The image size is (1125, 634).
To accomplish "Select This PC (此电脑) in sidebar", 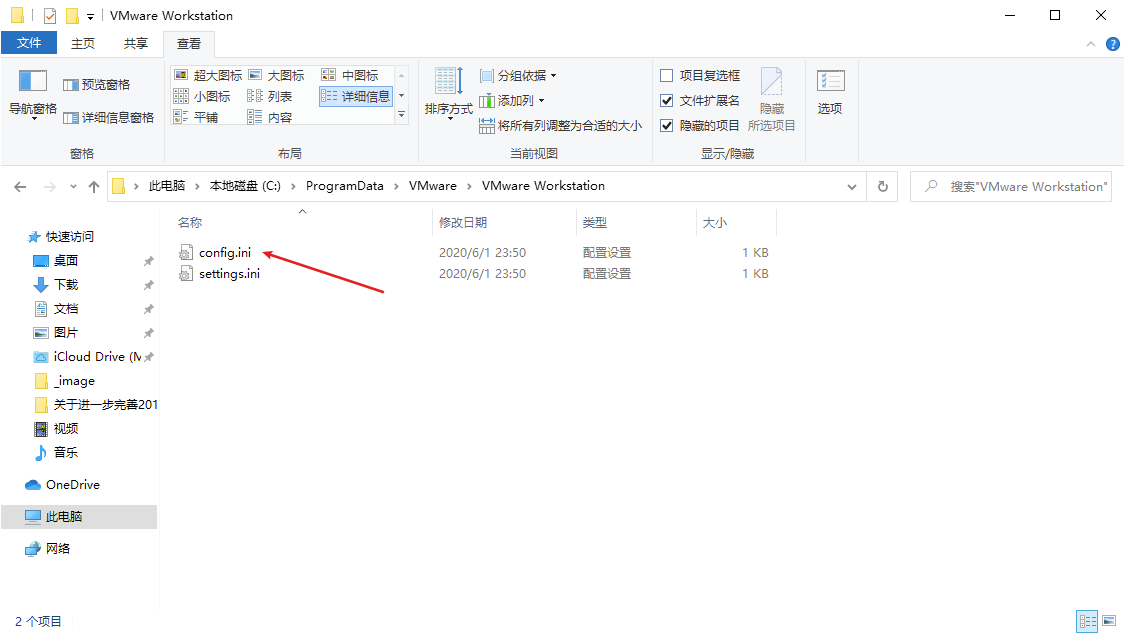I will pyautogui.click(x=79, y=516).
